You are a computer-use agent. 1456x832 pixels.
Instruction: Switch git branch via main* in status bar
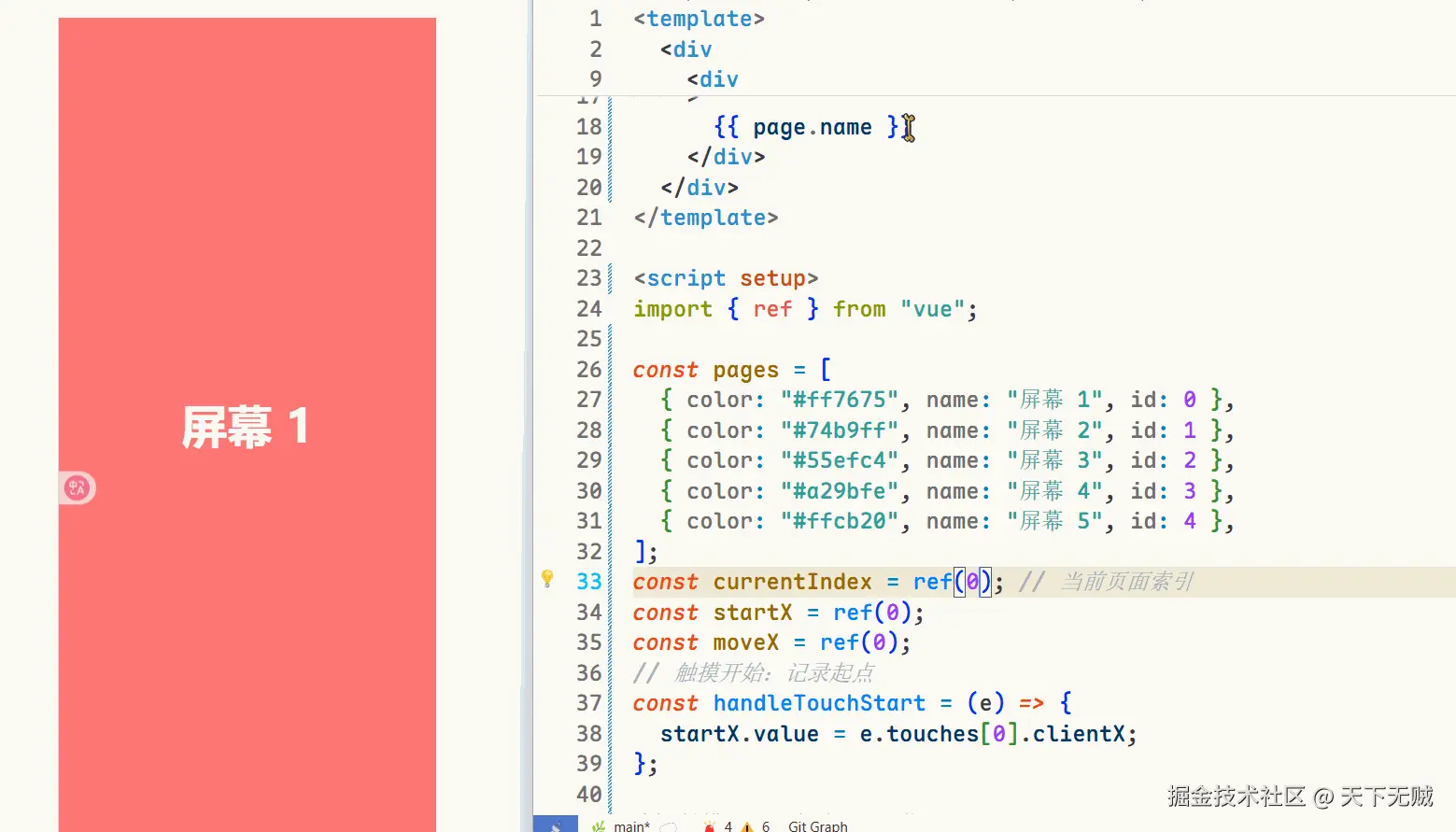[x=622, y=826]
